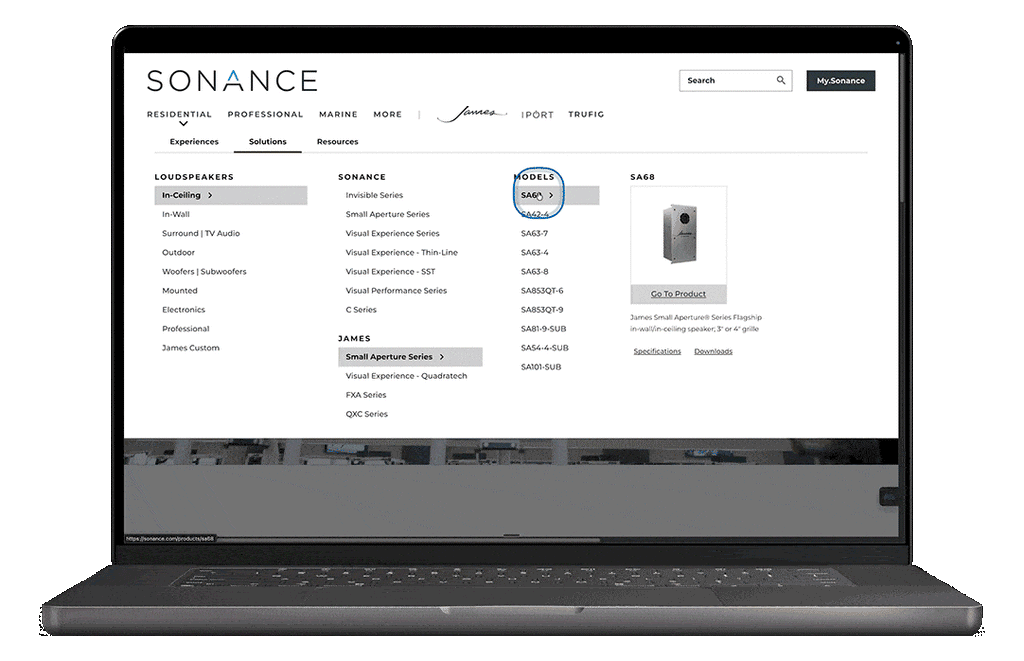Open the Marine top menu

tap(338, 115)
